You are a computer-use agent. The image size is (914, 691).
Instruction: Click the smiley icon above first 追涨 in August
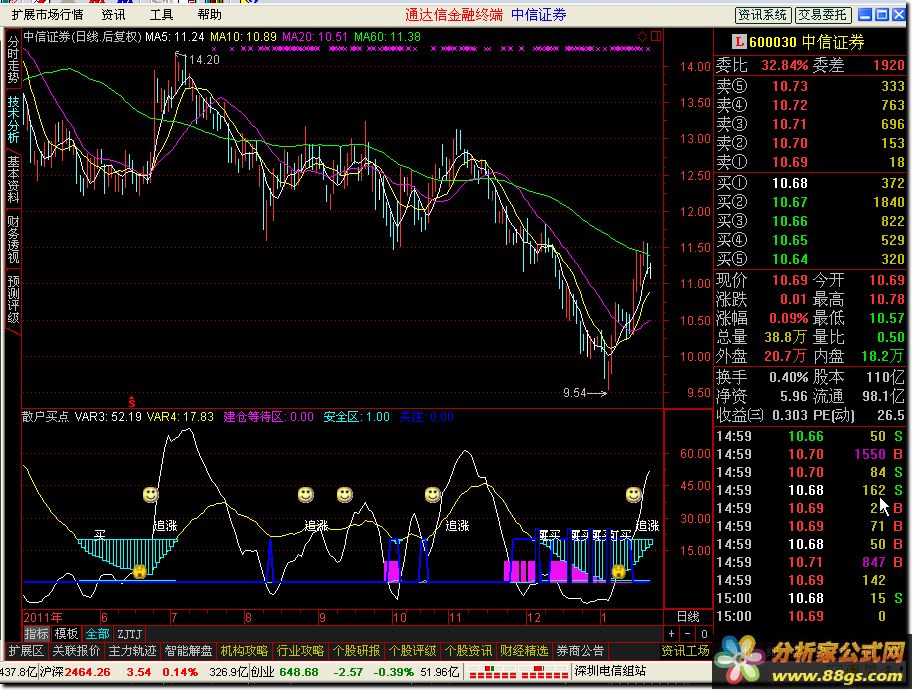(305, 494)
